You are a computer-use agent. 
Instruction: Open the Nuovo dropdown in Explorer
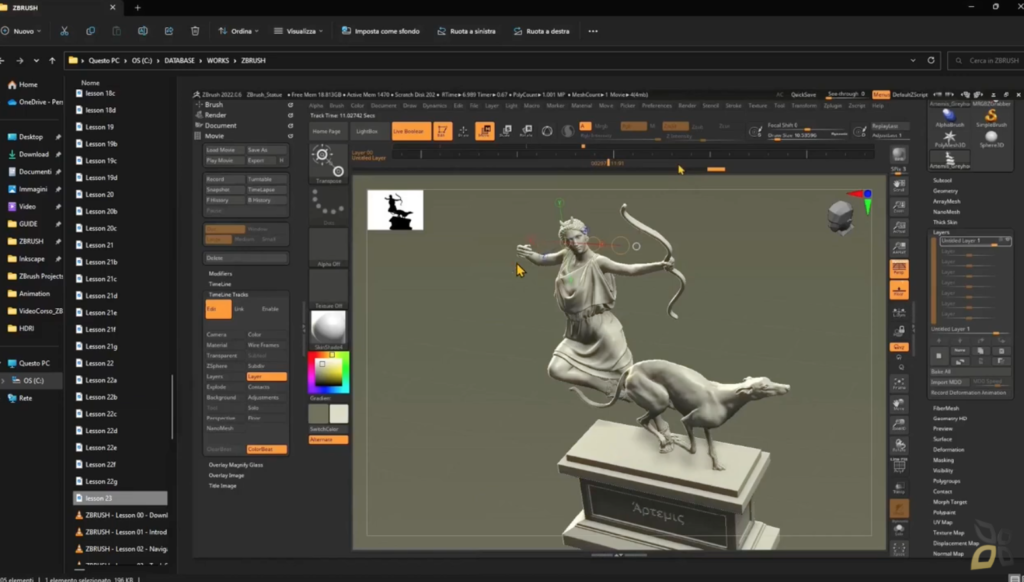pos(22,31)
